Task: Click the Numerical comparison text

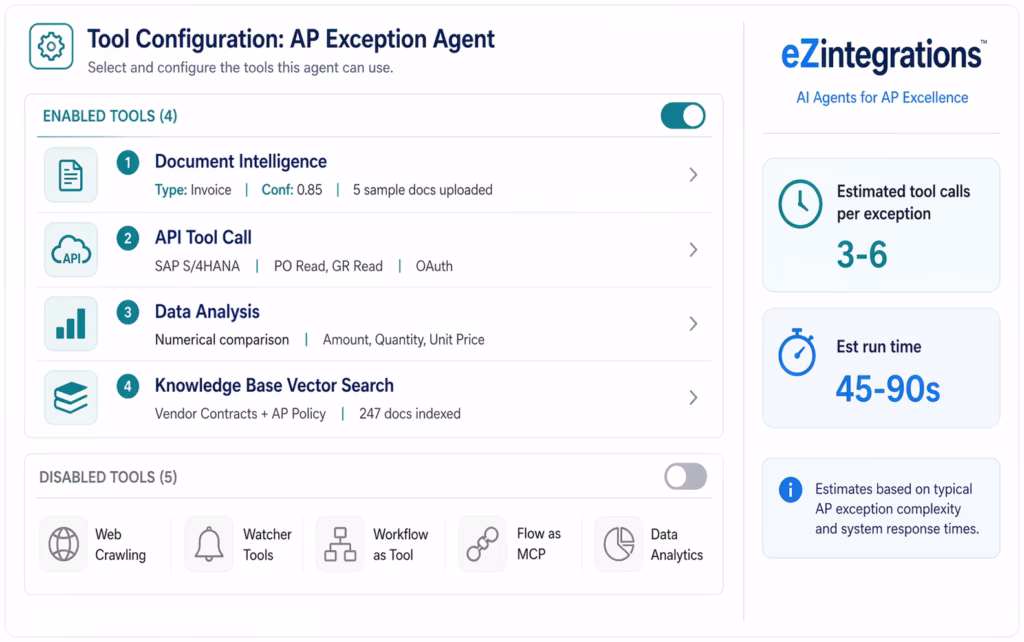Action: point(222,340)
